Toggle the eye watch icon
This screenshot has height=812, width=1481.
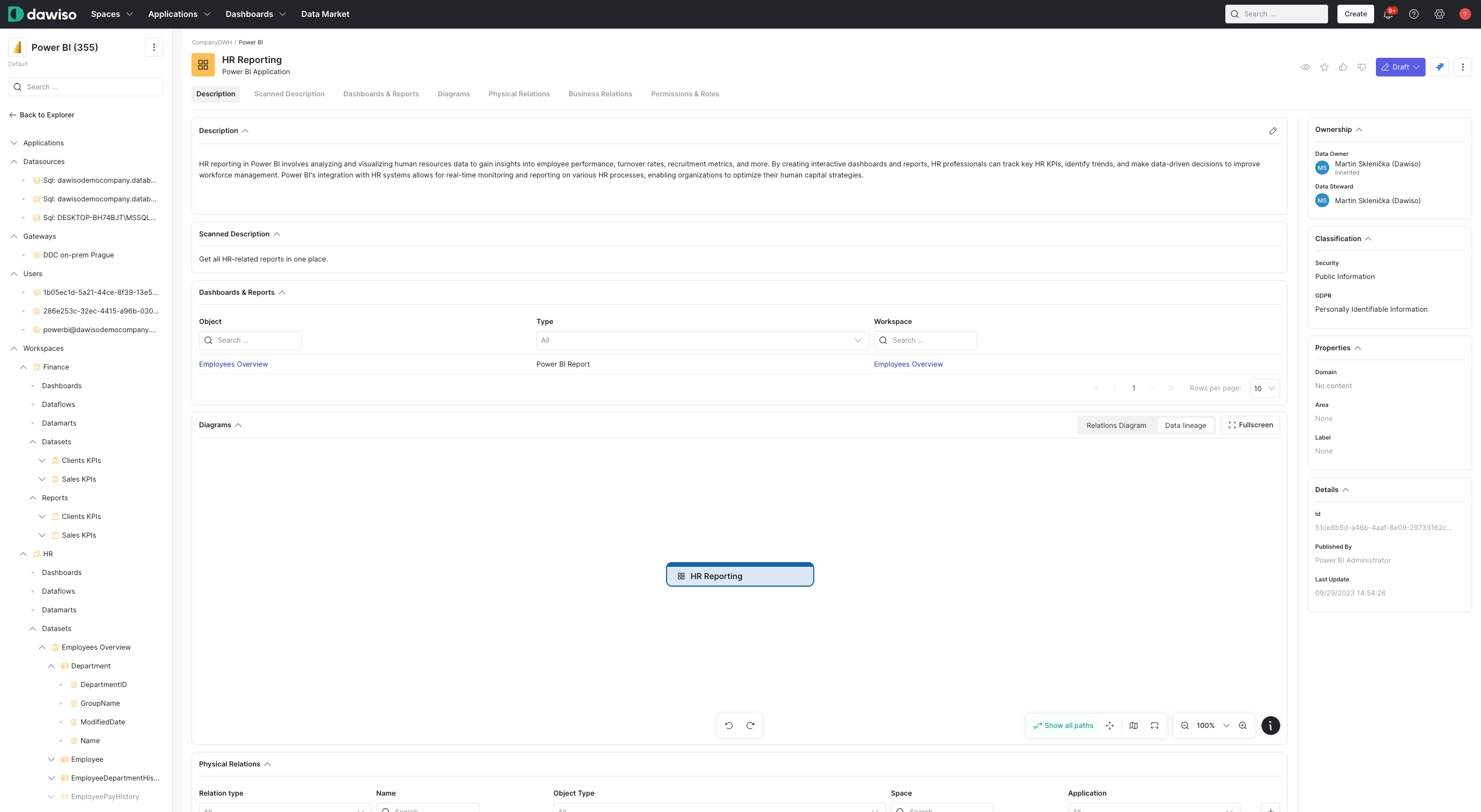(x=1306, y=67)
